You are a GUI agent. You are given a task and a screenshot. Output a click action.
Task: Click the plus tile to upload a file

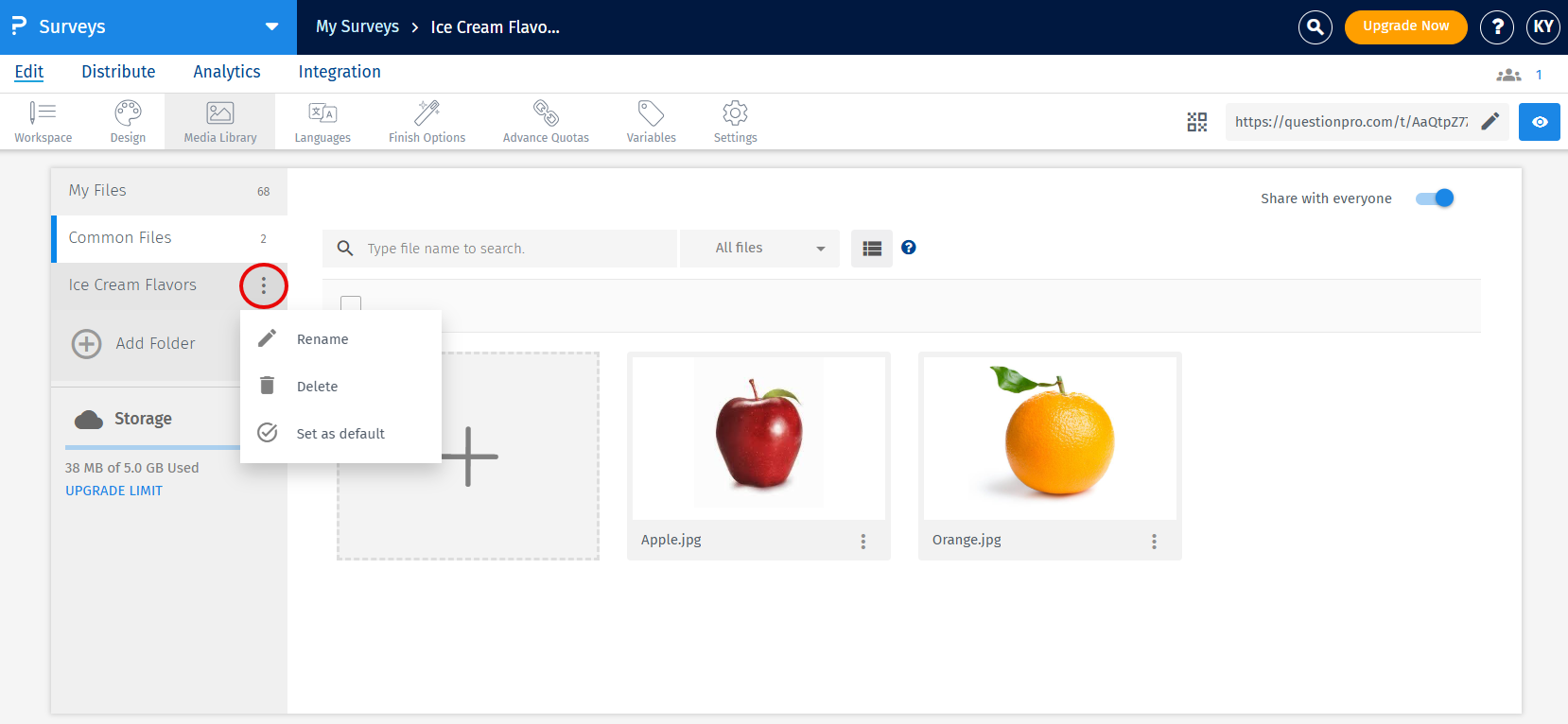click(x=468, y=457)
